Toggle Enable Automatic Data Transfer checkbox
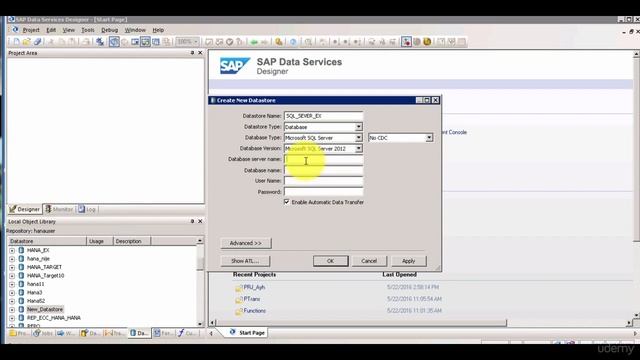 [x=287, y=202]
